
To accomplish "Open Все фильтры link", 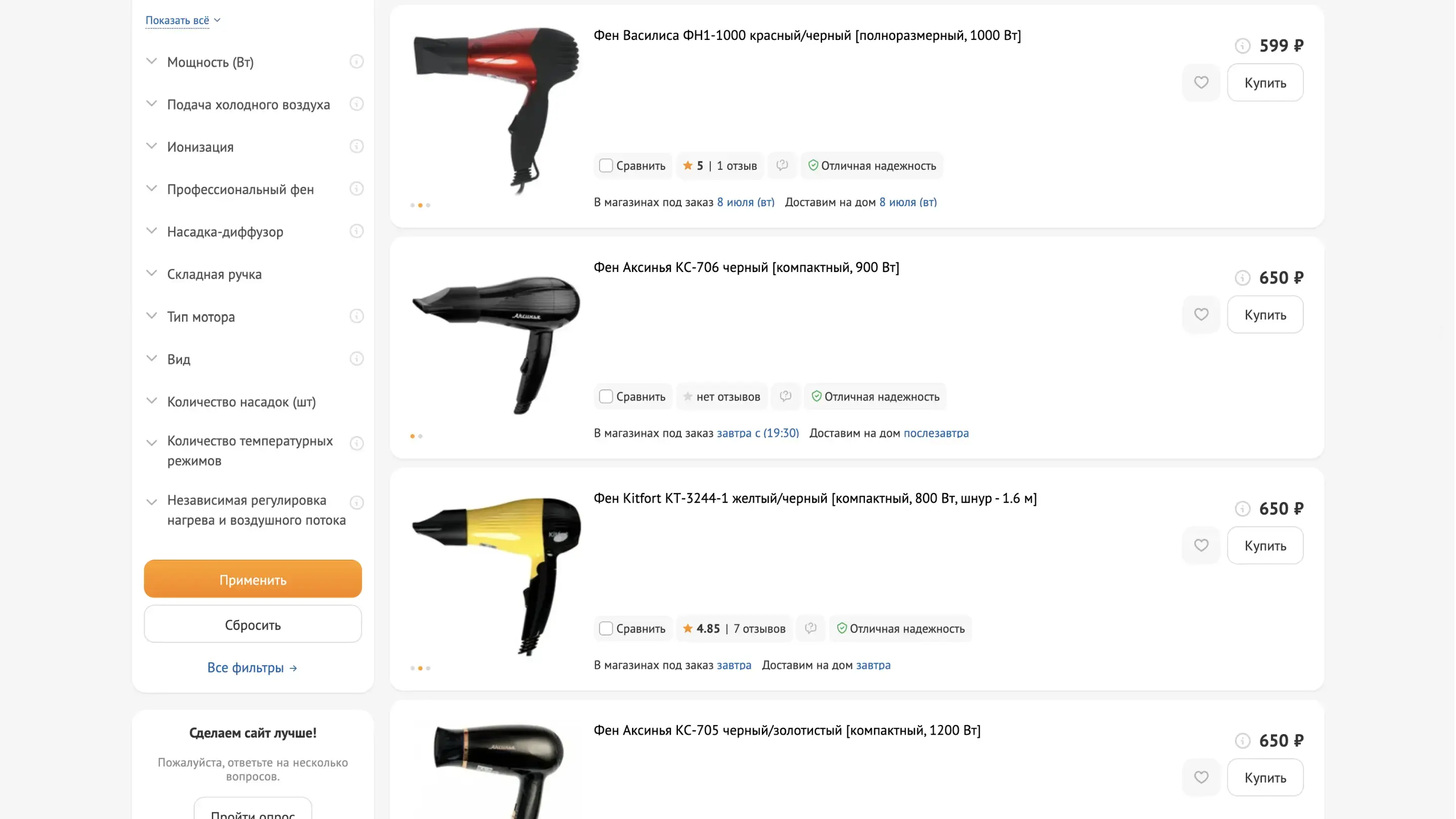I will pyautogui.click(x=252, y=667).
